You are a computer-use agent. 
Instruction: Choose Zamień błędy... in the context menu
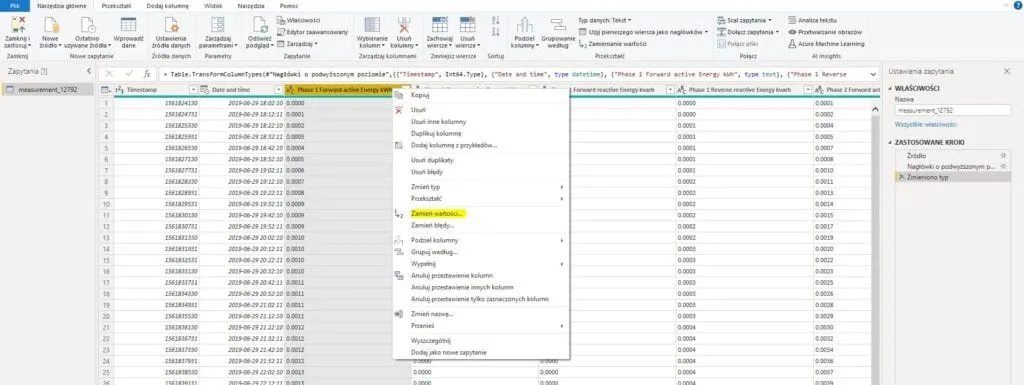tap(481, 225)
